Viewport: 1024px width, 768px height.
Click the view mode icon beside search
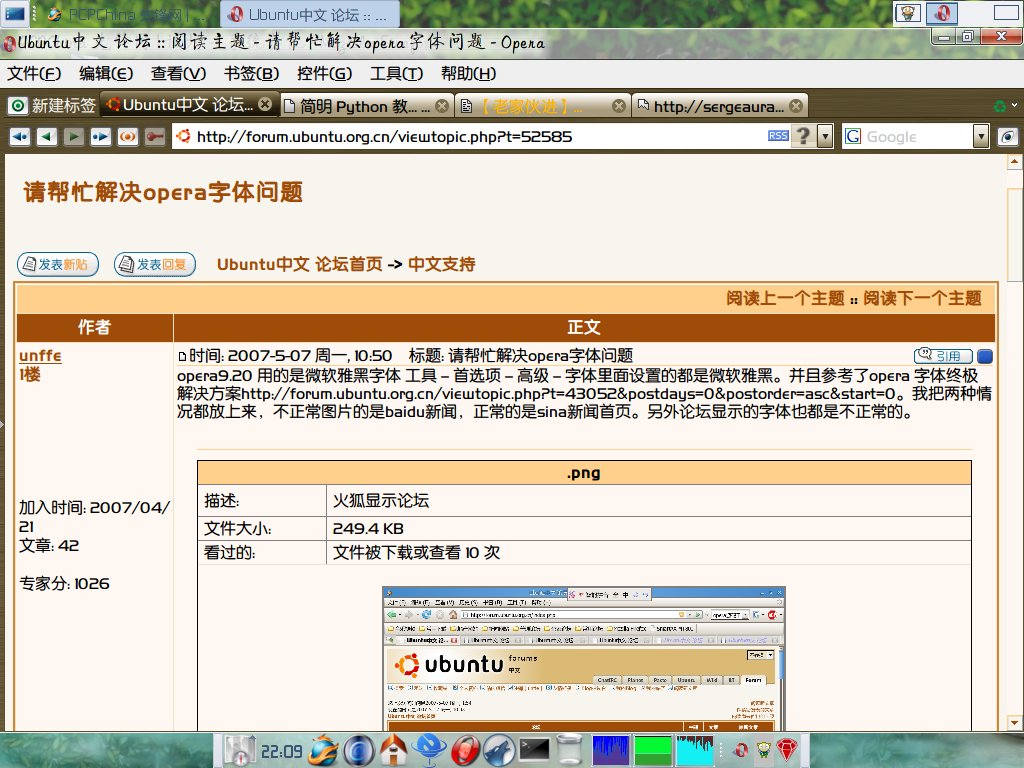pos(1008,136)
